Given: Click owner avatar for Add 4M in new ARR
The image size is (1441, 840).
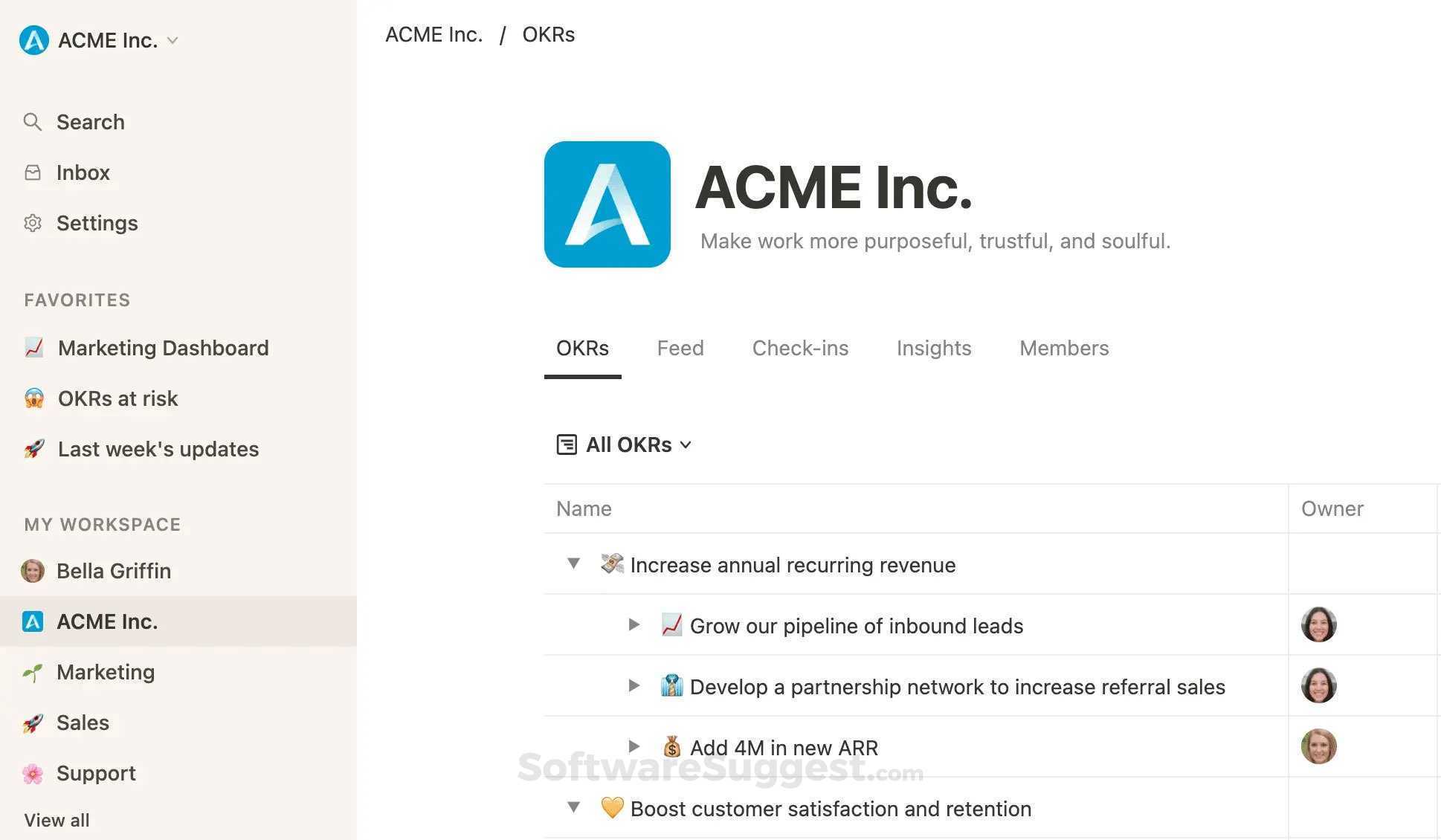Looking at the screenshot, I should pyautogui.click(x=1318, y=746).
